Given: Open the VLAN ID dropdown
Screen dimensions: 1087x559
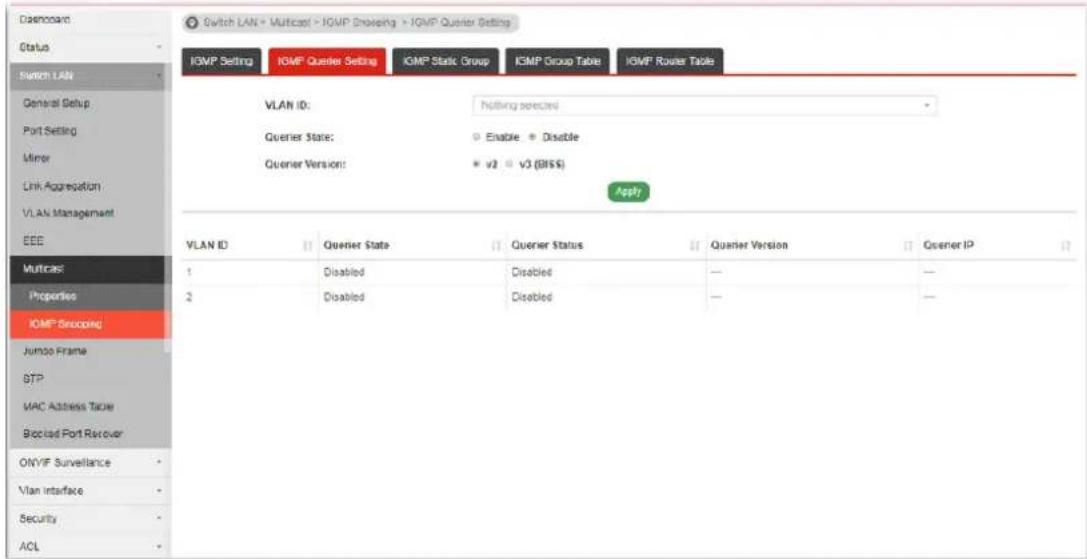Looking at the screenshot, I should 704,105.
